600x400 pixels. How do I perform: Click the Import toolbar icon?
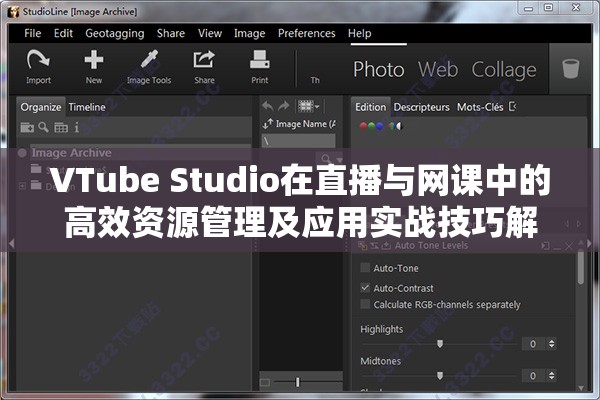pos(38,60)
